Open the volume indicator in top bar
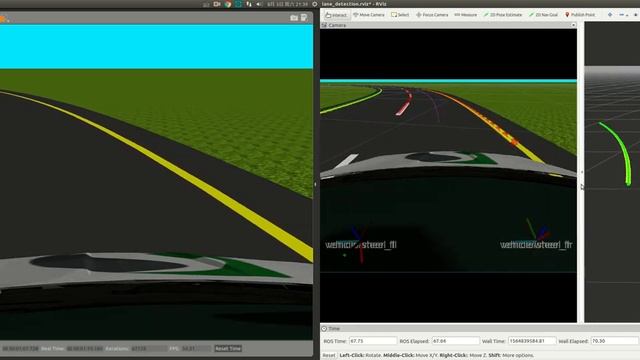This screenshot has width=640, height=360. (260, 4)
